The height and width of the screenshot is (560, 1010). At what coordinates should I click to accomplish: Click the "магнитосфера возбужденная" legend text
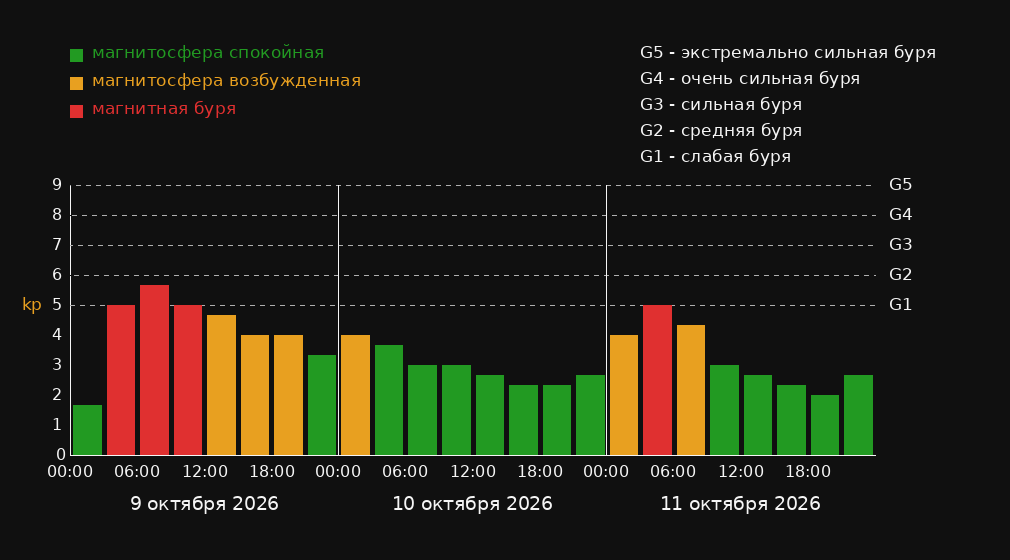pos(227,81)
